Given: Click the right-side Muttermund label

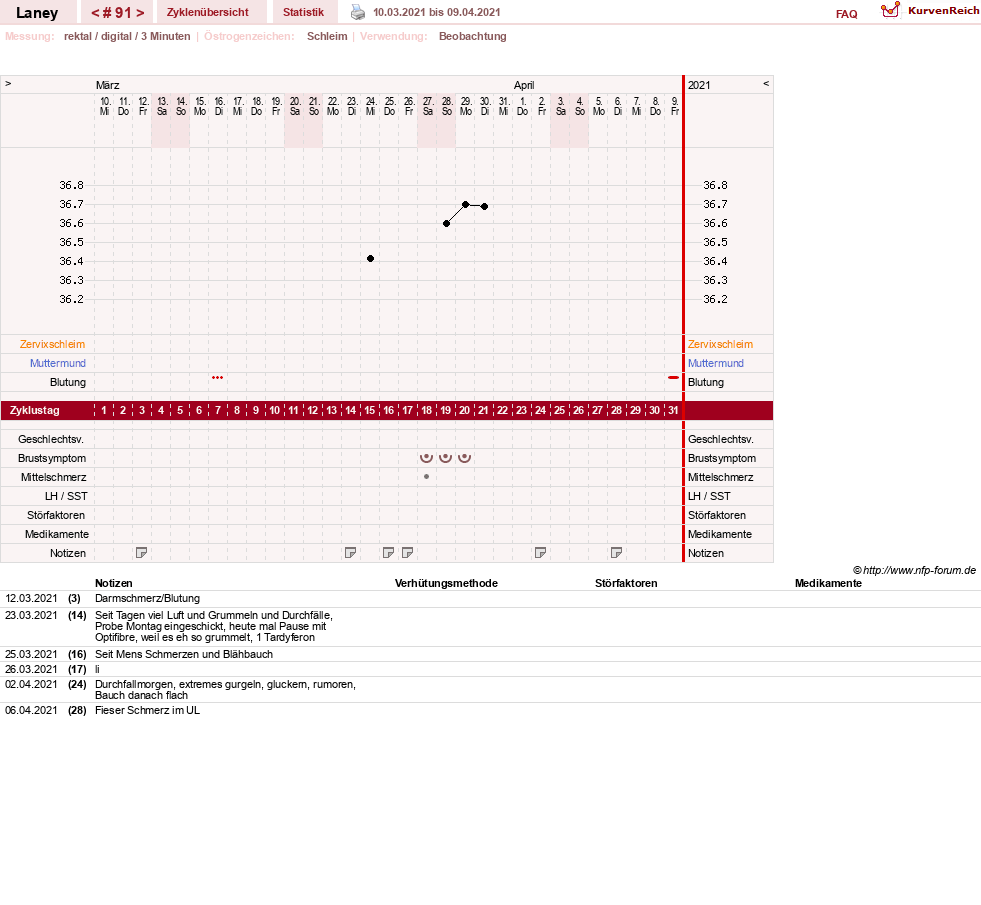Looking at the screenshot, I should click(x=716, y=363).
